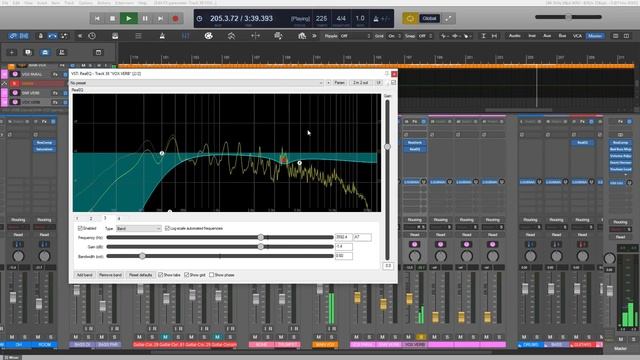The width and height of the screenshot is (640, 360).
Task: Click the double-chevron toolbar overflow icon
Action: (x=314, y=36)
